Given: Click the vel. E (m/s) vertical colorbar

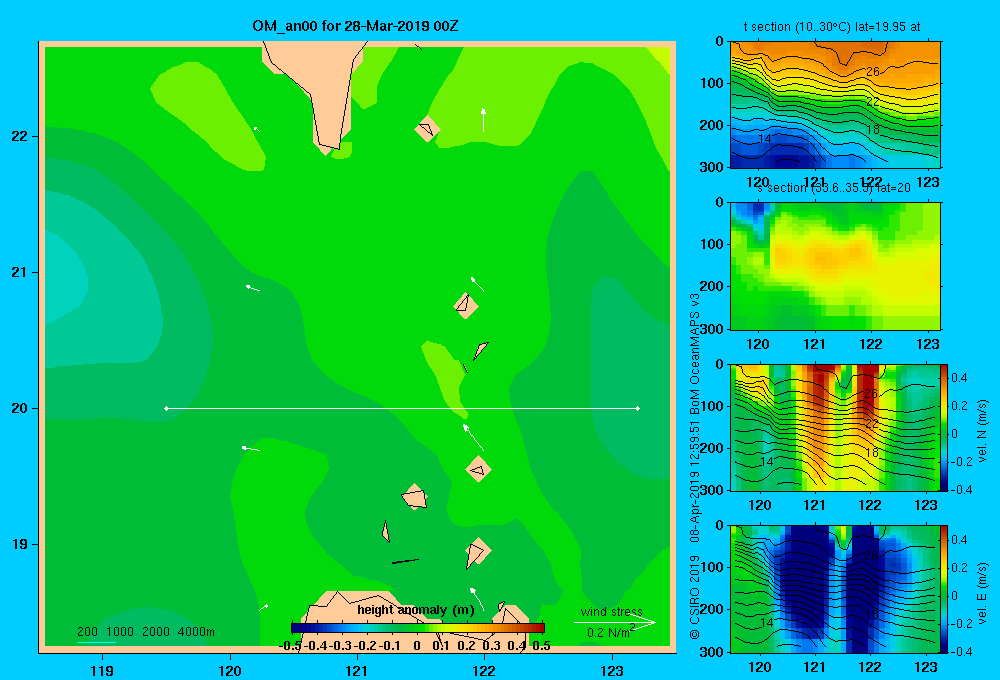Looking at the screenshot, I should pyautogui.click(x=944, y=588).
